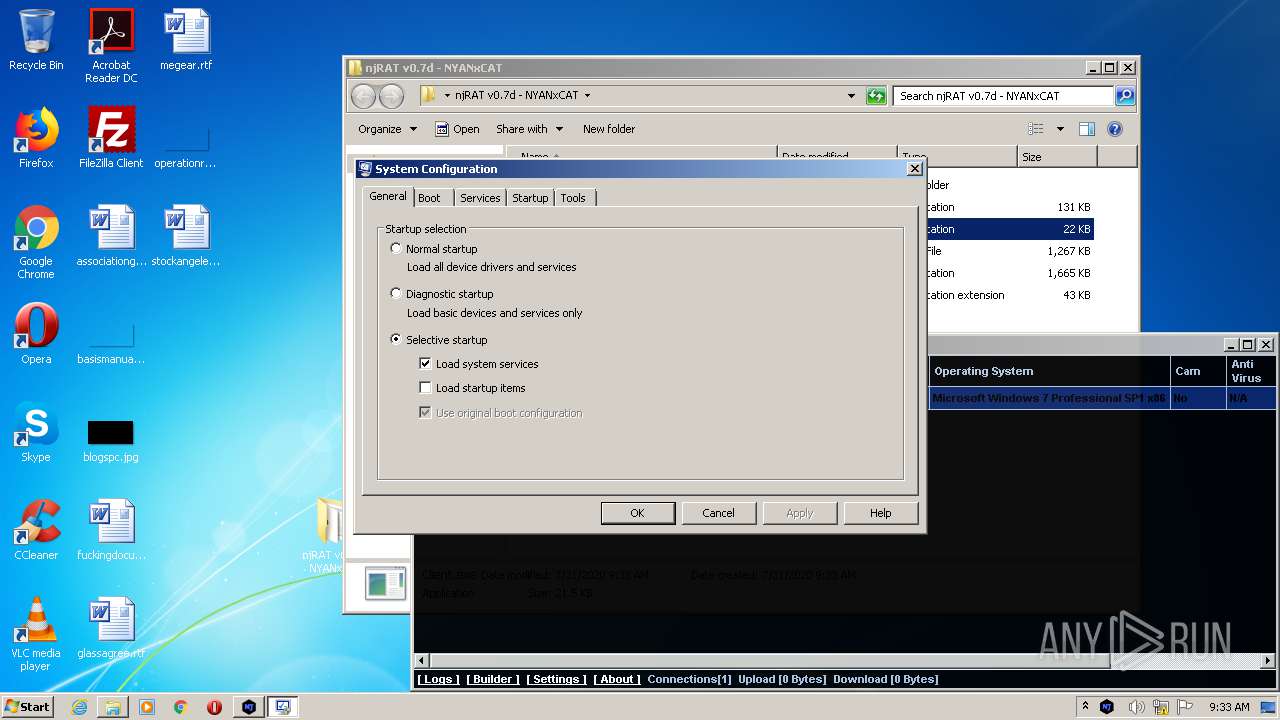1280x720 pixels.
Task: Open Google Chrome desktop icon
Action: click(x=36, y=242)
